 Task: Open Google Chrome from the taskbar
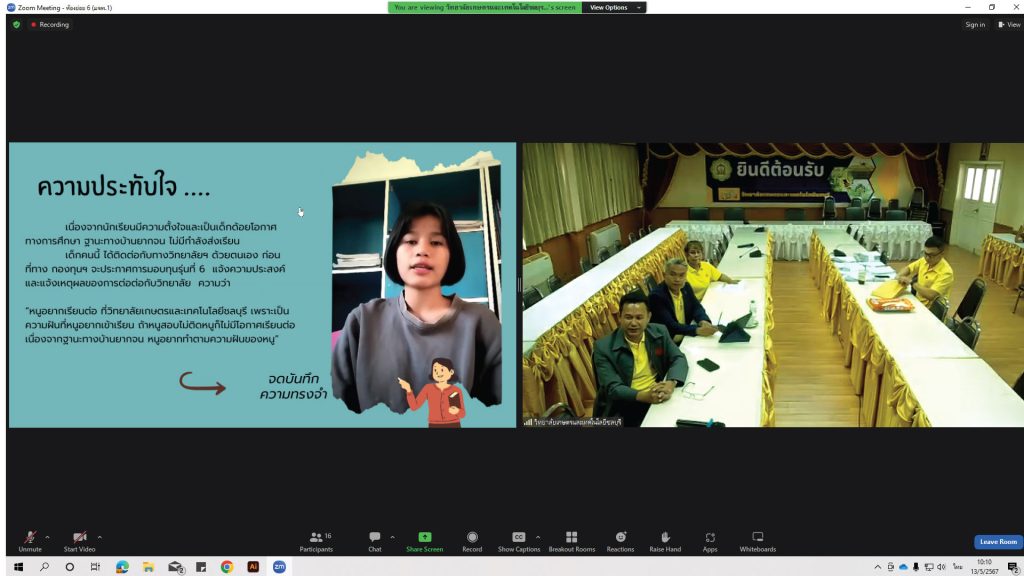point(227,567)
